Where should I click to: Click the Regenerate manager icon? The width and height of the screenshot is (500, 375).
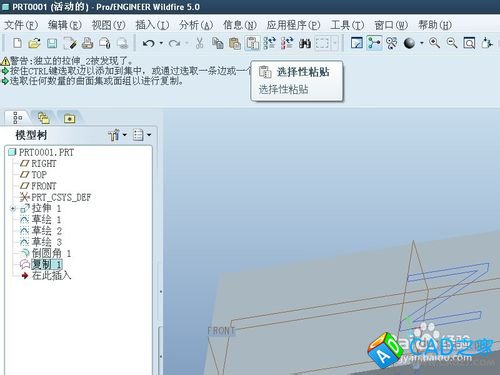point(287,43)
